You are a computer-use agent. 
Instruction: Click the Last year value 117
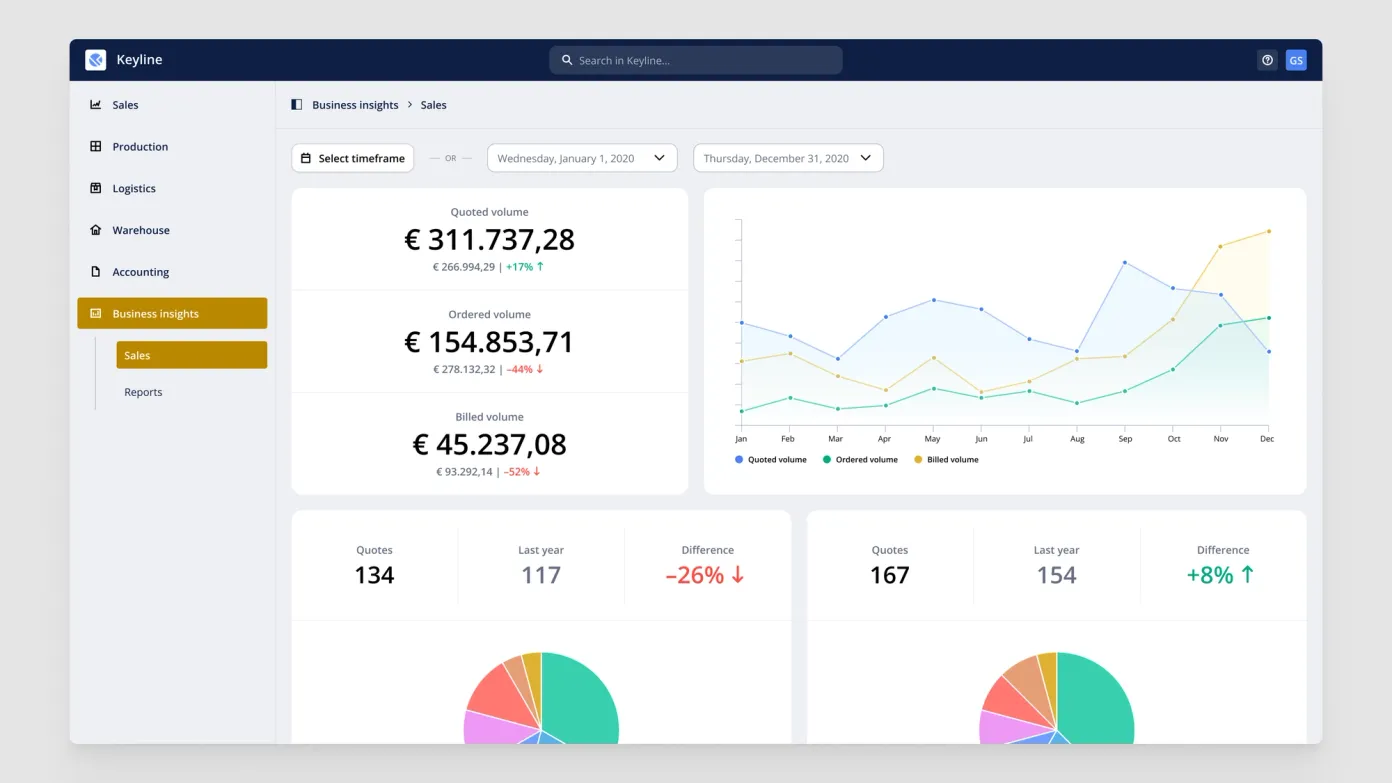point(541,575)
